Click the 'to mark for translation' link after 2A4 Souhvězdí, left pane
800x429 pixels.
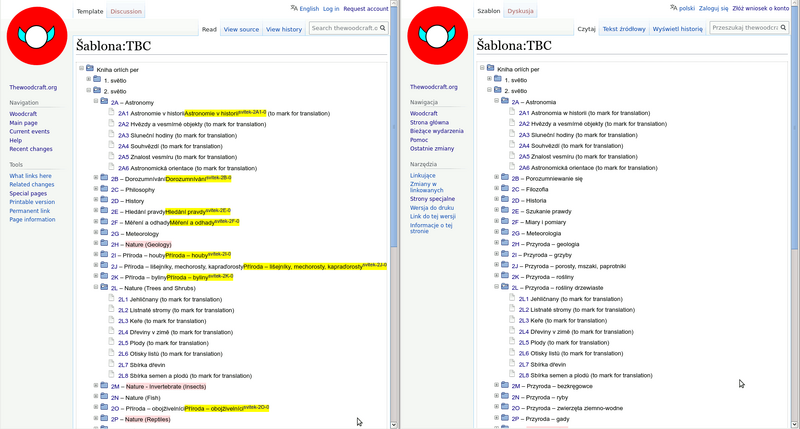(193, 146)
